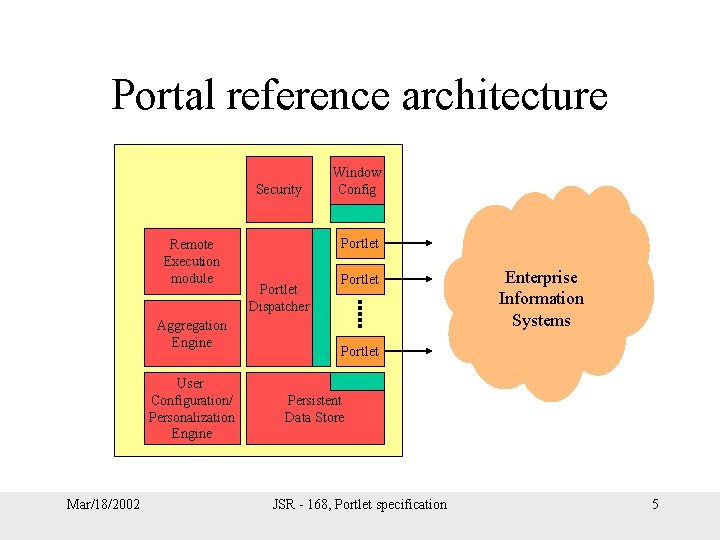This screenshot has width=720, height=540.
Task: Click the Enterprise Information Systems cloud
Action: [x=549, y=294]
